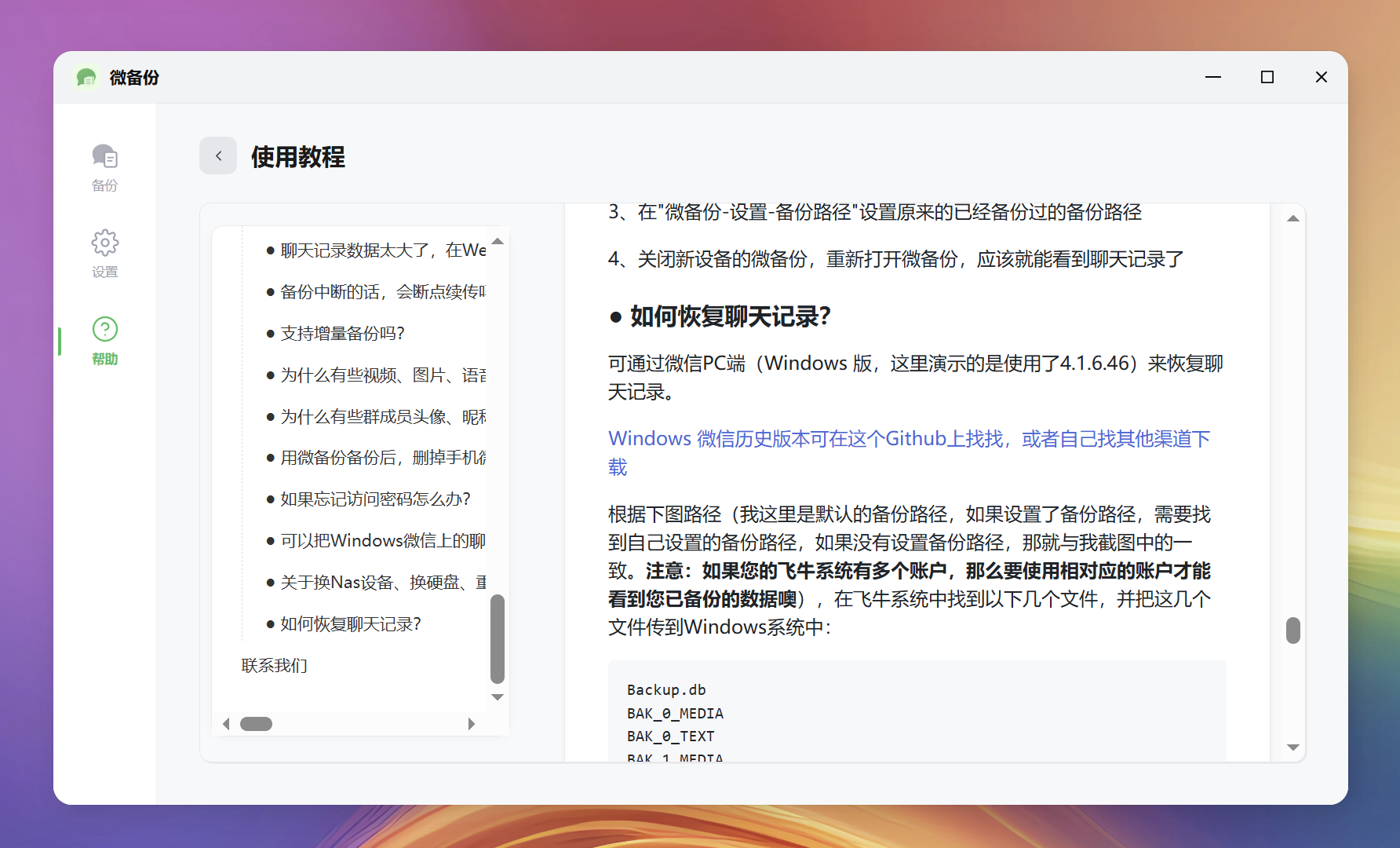1400x848 pixels.
Task: Click the article pane's vertical scrollbar thumb
Action: (x=1293, y=631)
